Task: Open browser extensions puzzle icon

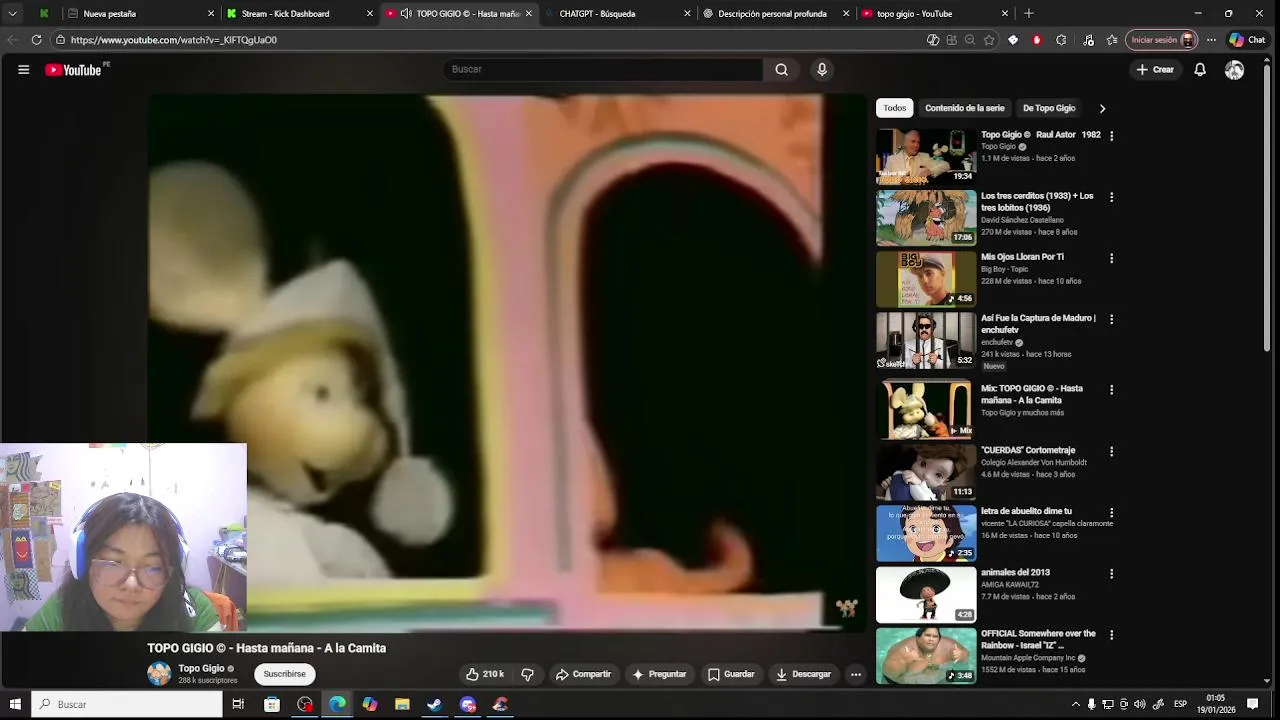Action: tap(1061, 40)
